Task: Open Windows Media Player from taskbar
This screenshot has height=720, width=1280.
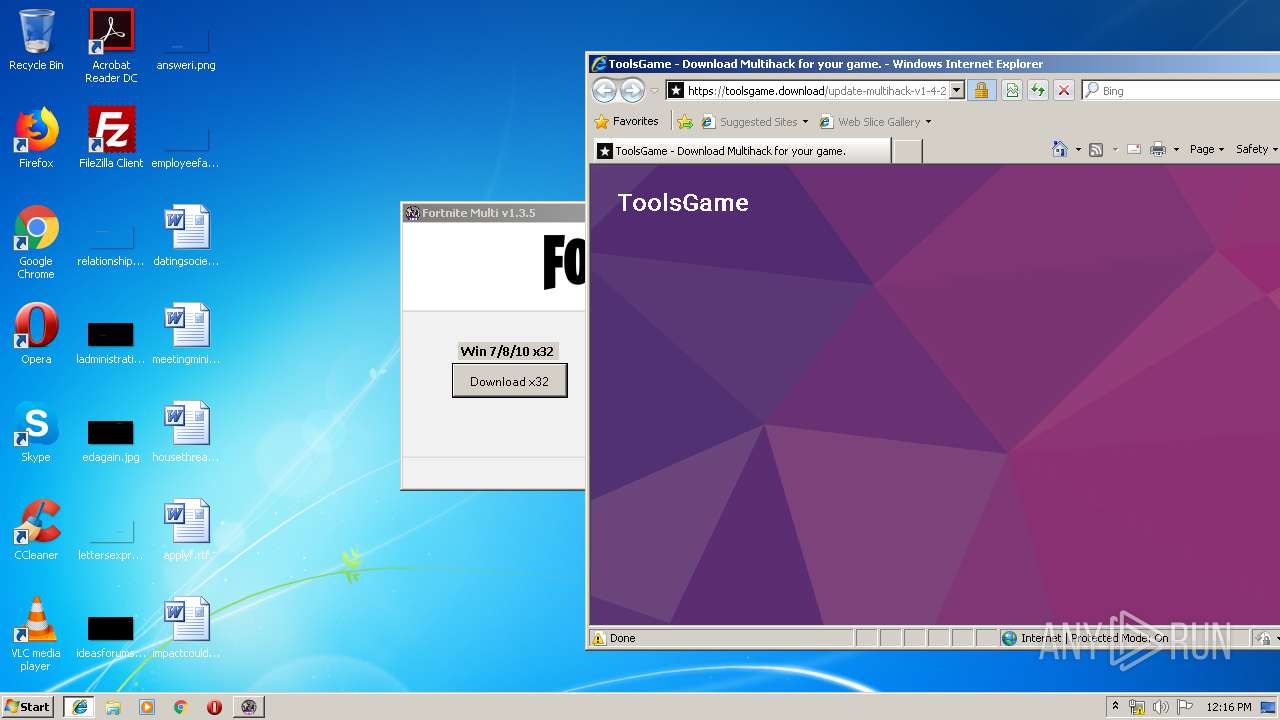Action: pyautogui.click(x=147, y=707)
